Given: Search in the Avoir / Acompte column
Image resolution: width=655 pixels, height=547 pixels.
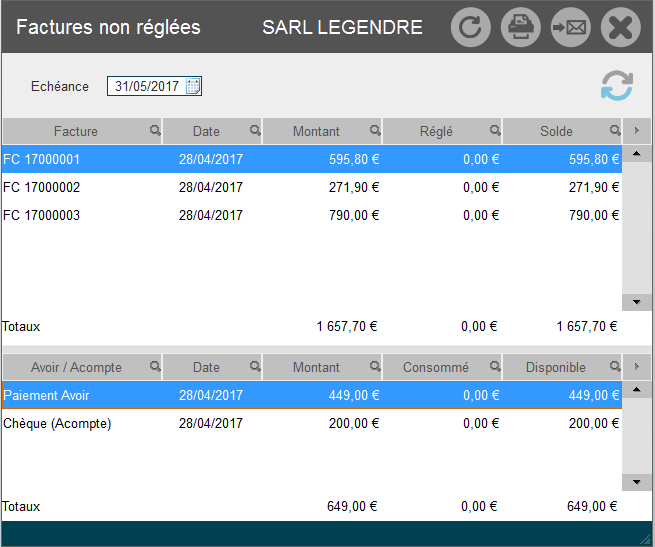Looking at the screenshot, I should (155, 367).
